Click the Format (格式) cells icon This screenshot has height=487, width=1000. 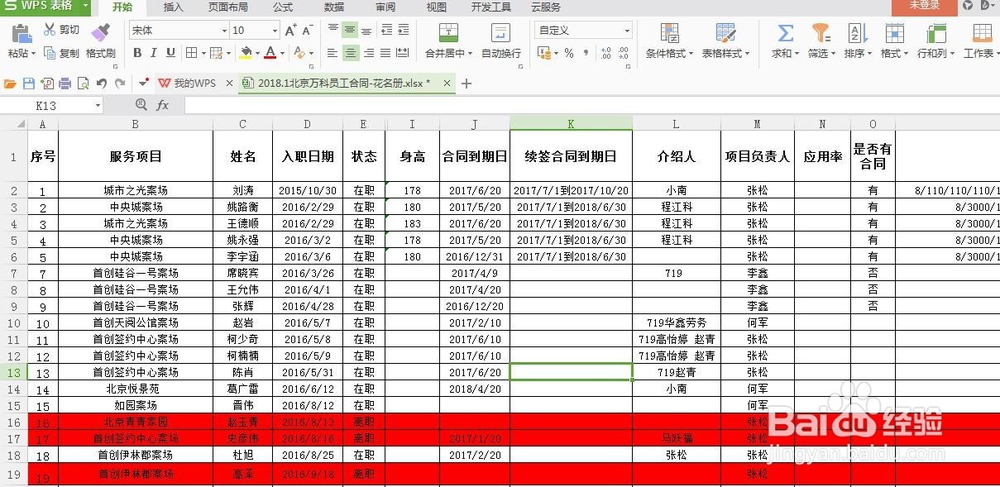coord(895,33)
